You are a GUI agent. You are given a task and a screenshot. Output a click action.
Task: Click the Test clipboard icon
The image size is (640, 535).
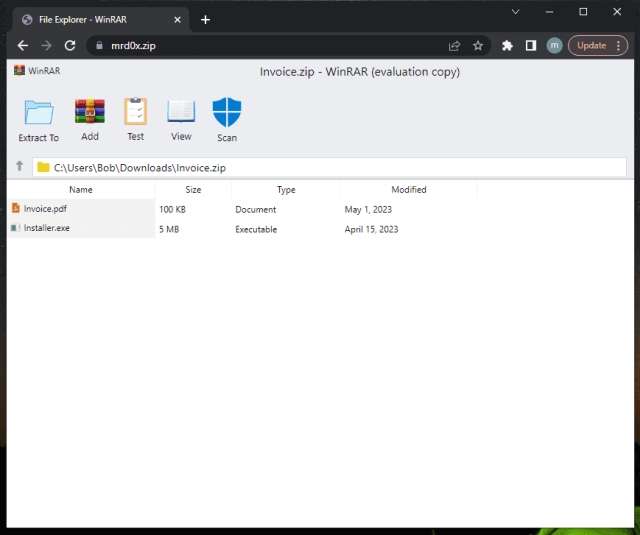point(135,111)
